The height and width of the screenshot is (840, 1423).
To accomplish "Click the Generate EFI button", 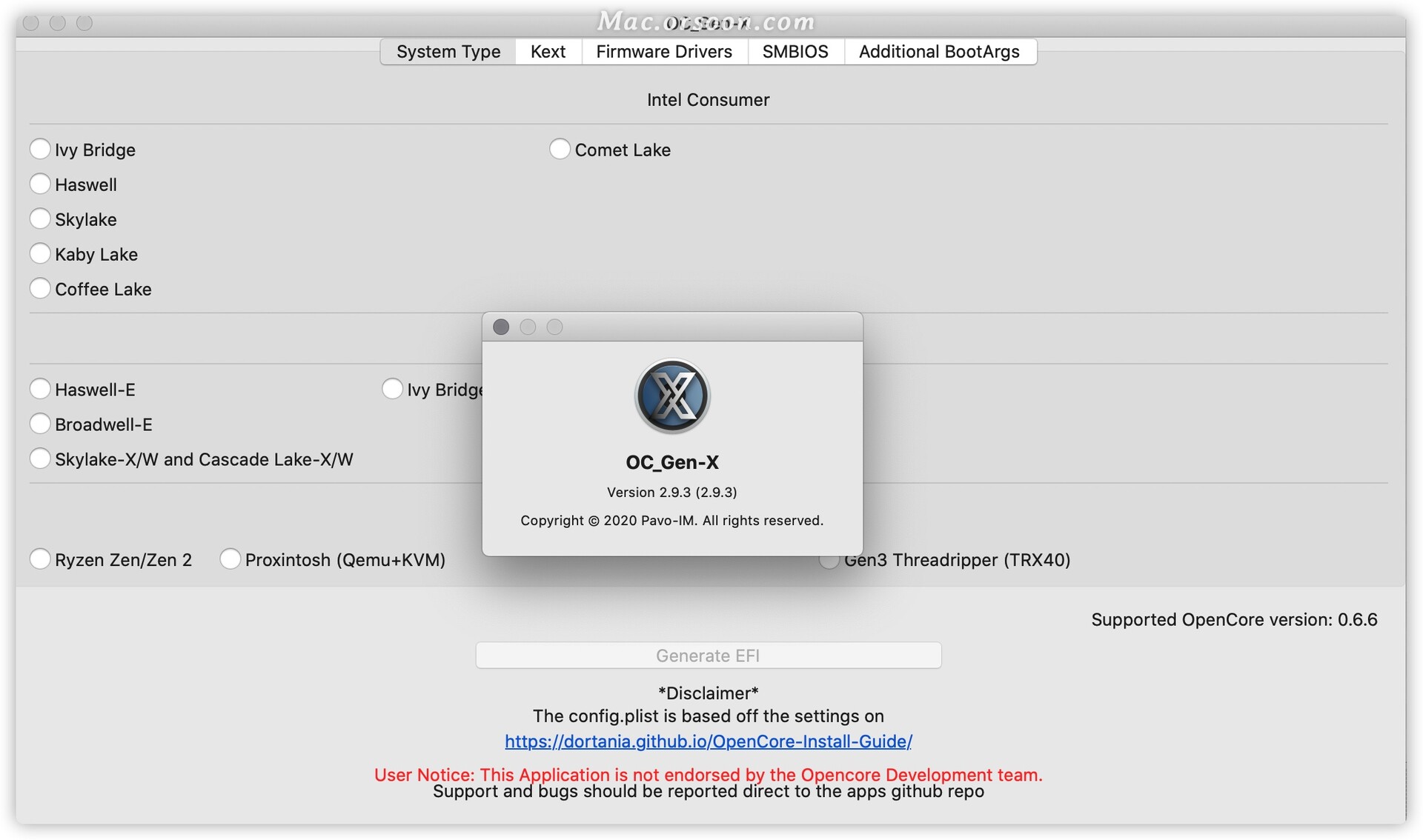I will tap(709, 656).
